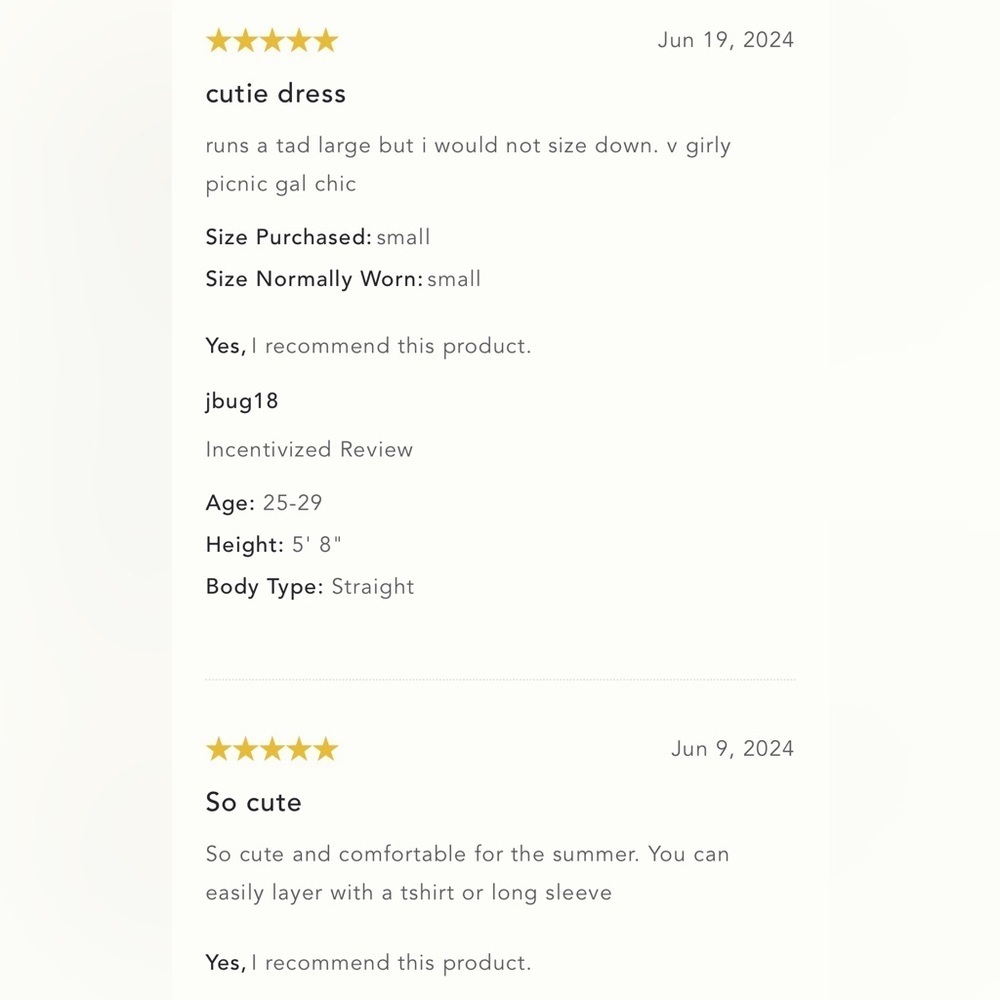Select the Jun 9, 2024 review date
This screenshot has height=1000, width=1000.
point(732,749)
